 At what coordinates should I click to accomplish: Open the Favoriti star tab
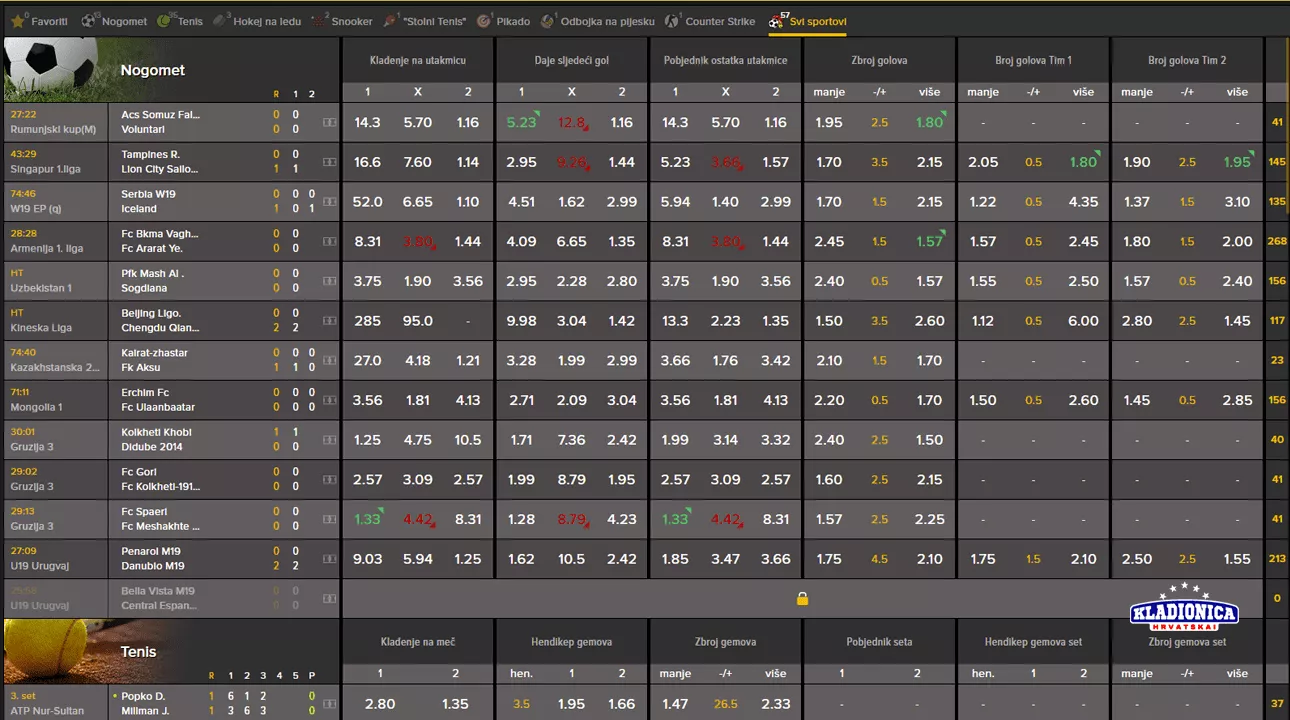click(40, 21)
